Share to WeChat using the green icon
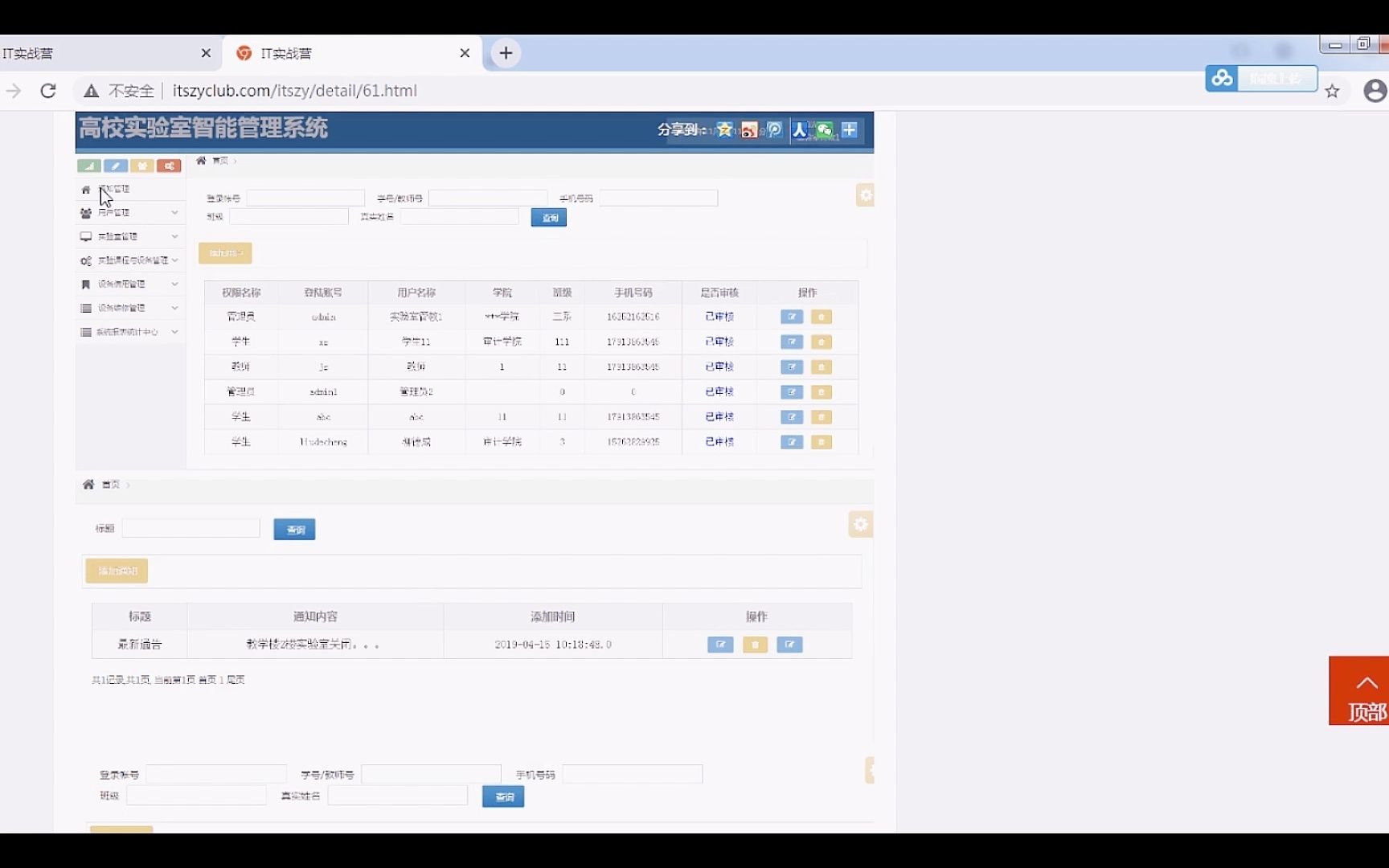 point(824,129)
